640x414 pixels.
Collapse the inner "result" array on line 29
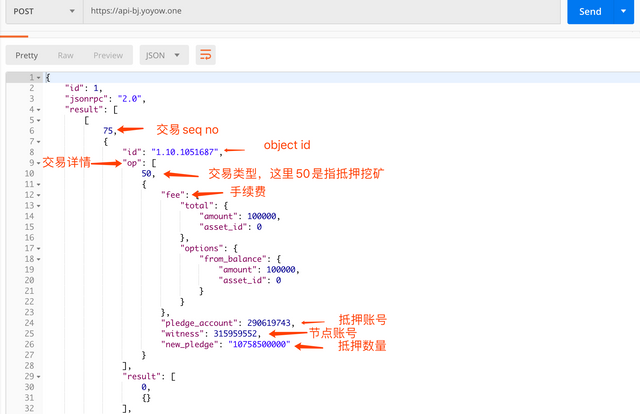(x=38, y=376)
